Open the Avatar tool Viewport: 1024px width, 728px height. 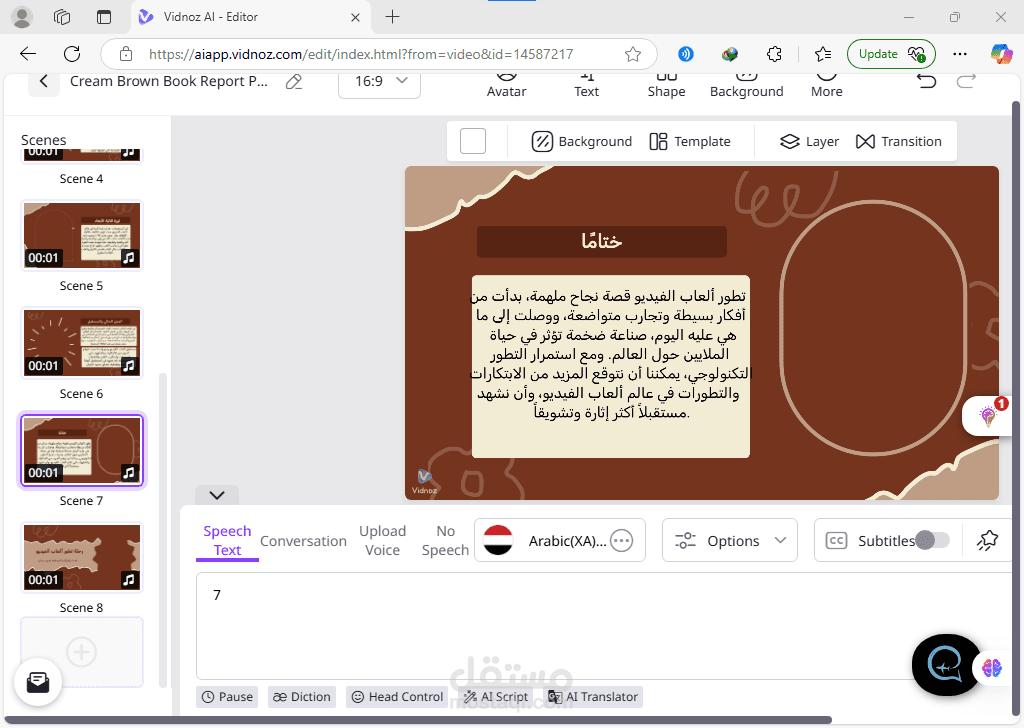tap(506, 86)
